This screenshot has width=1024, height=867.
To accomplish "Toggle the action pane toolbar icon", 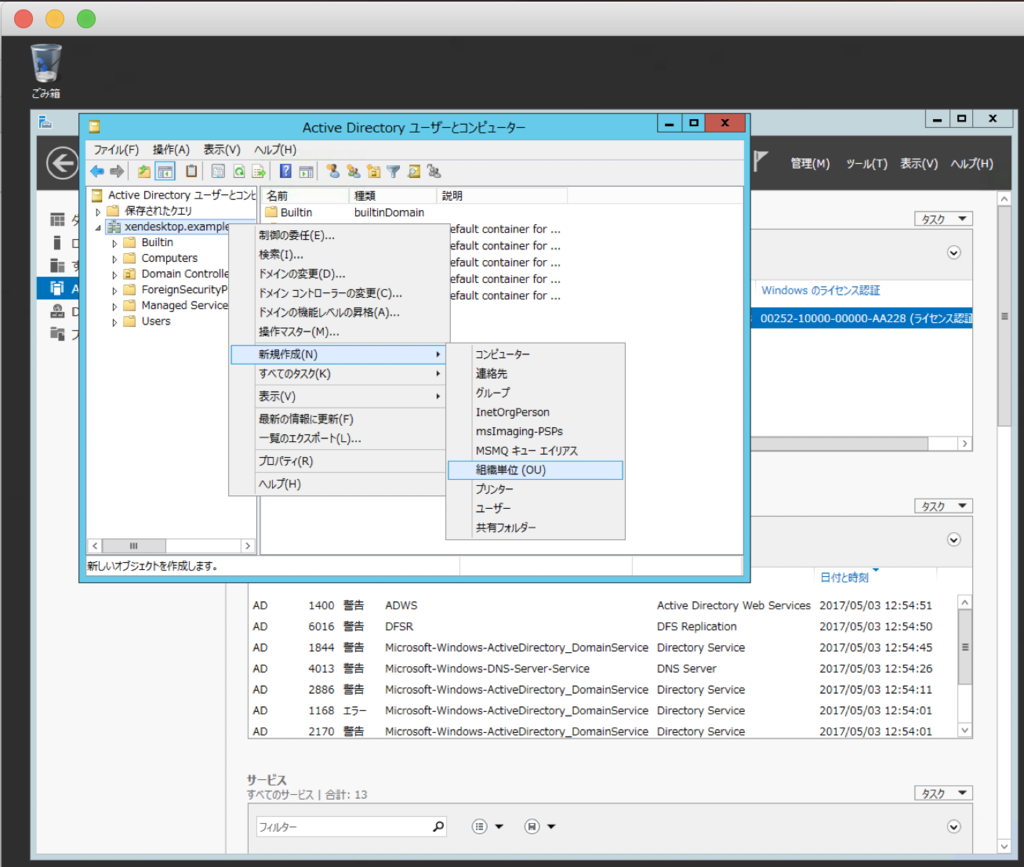I will pyautogui.click(x=306, y=171).
